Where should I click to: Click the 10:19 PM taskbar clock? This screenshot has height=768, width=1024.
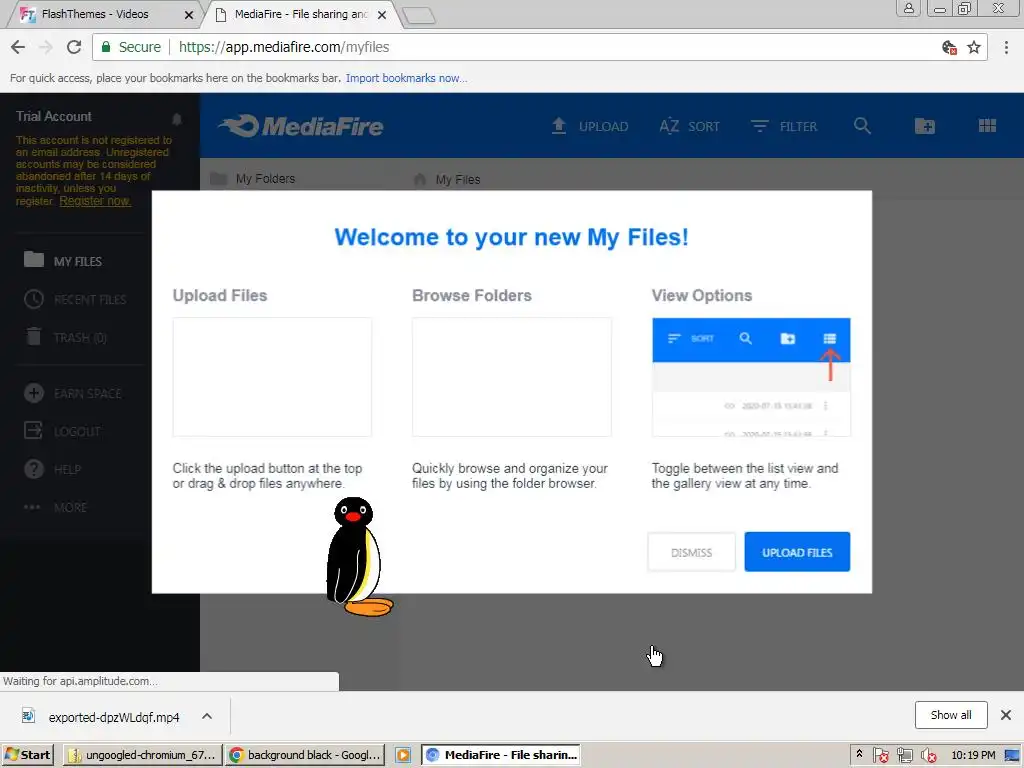point(973,755)
